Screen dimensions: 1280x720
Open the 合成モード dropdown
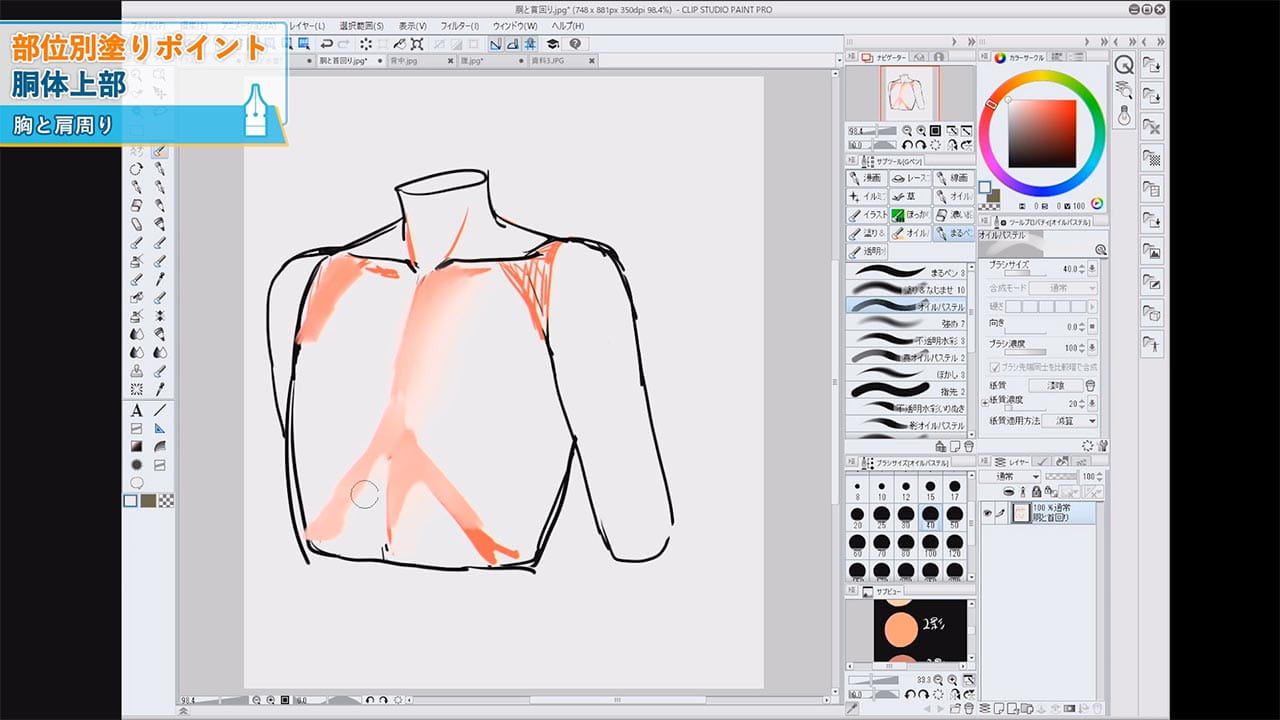point(1063,288)
